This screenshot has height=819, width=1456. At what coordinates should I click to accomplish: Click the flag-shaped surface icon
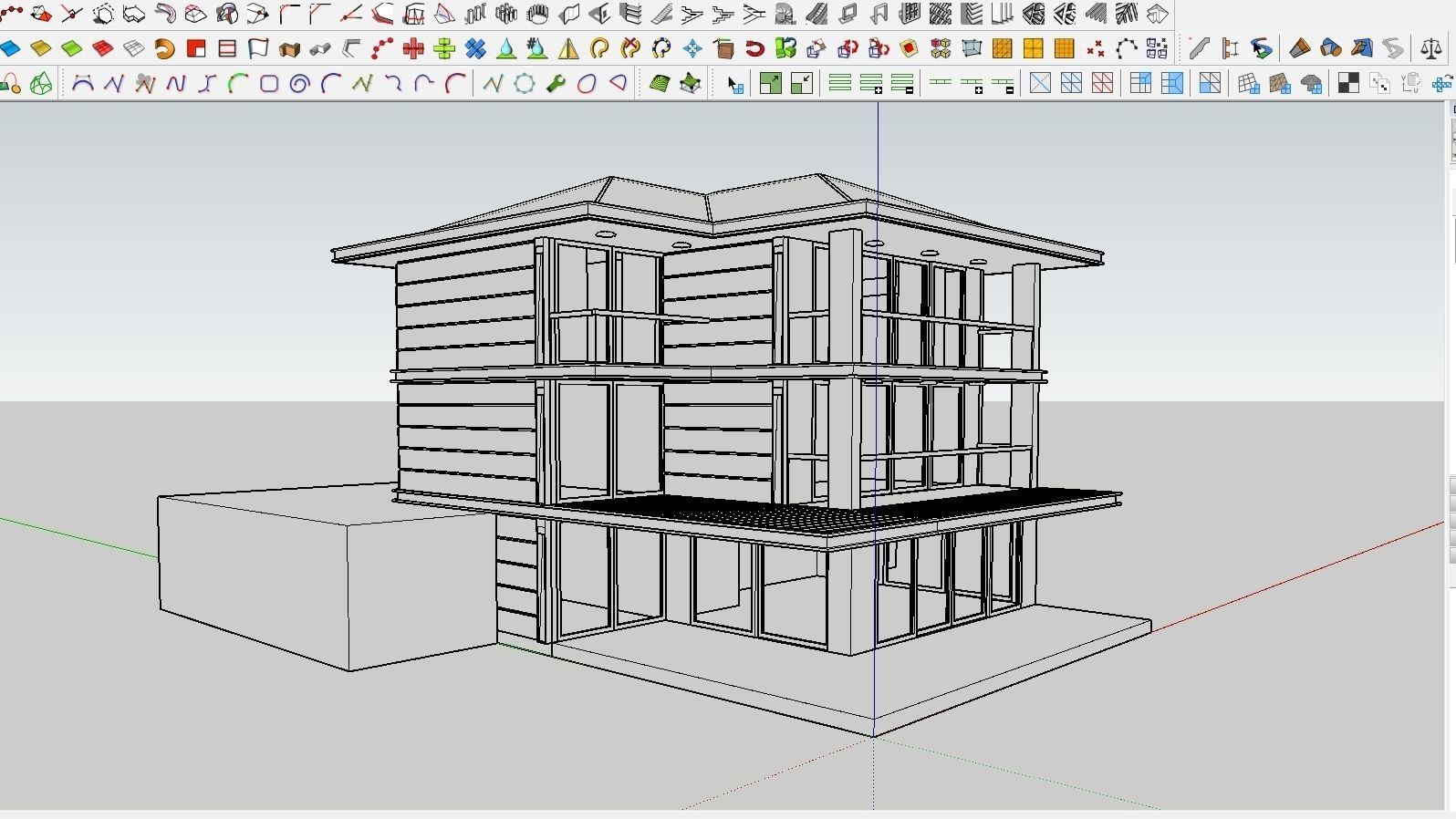point(258,48)
